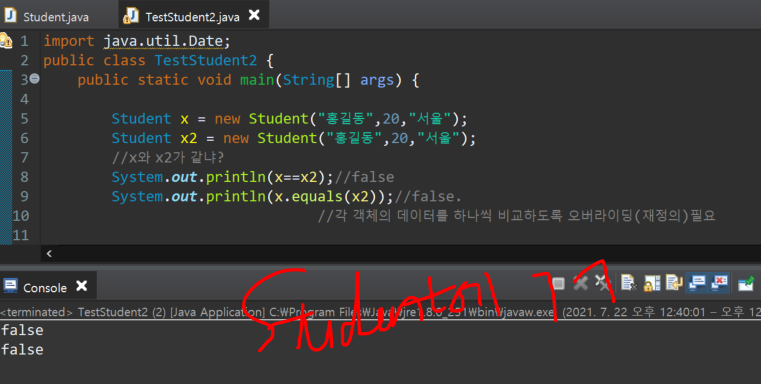
Task: Click Remove Launch gray X icon
Action: tap(580, 283)
